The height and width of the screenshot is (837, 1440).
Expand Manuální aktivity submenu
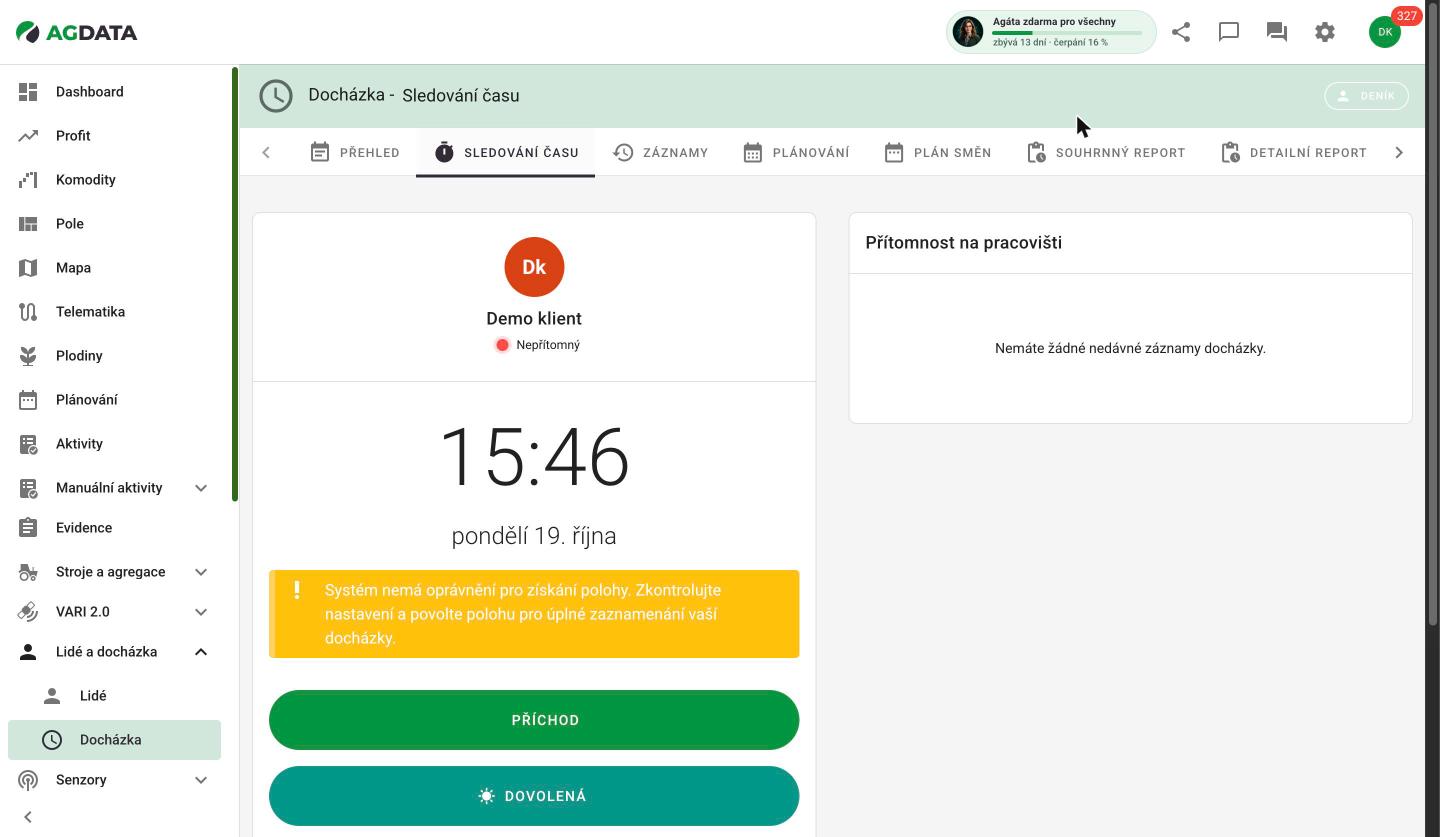[201, 488]
